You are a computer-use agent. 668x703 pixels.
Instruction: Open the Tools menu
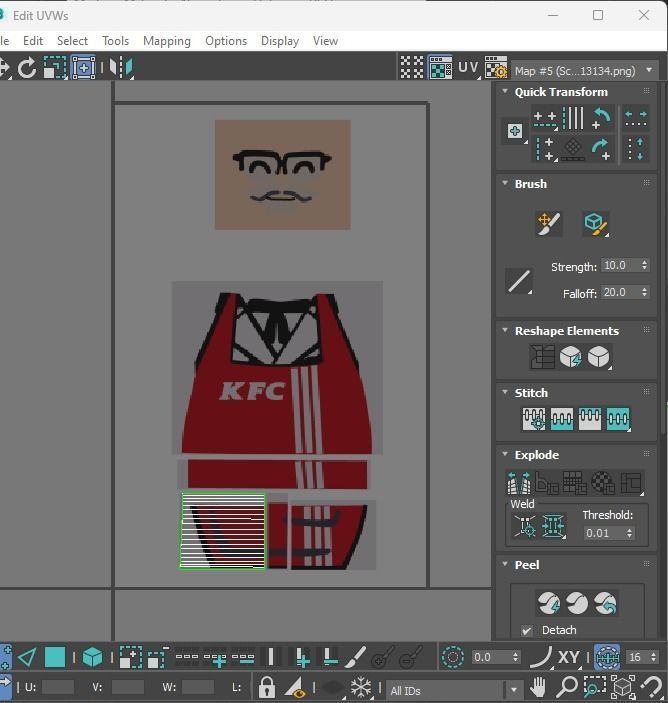click(x=115, y=41)
